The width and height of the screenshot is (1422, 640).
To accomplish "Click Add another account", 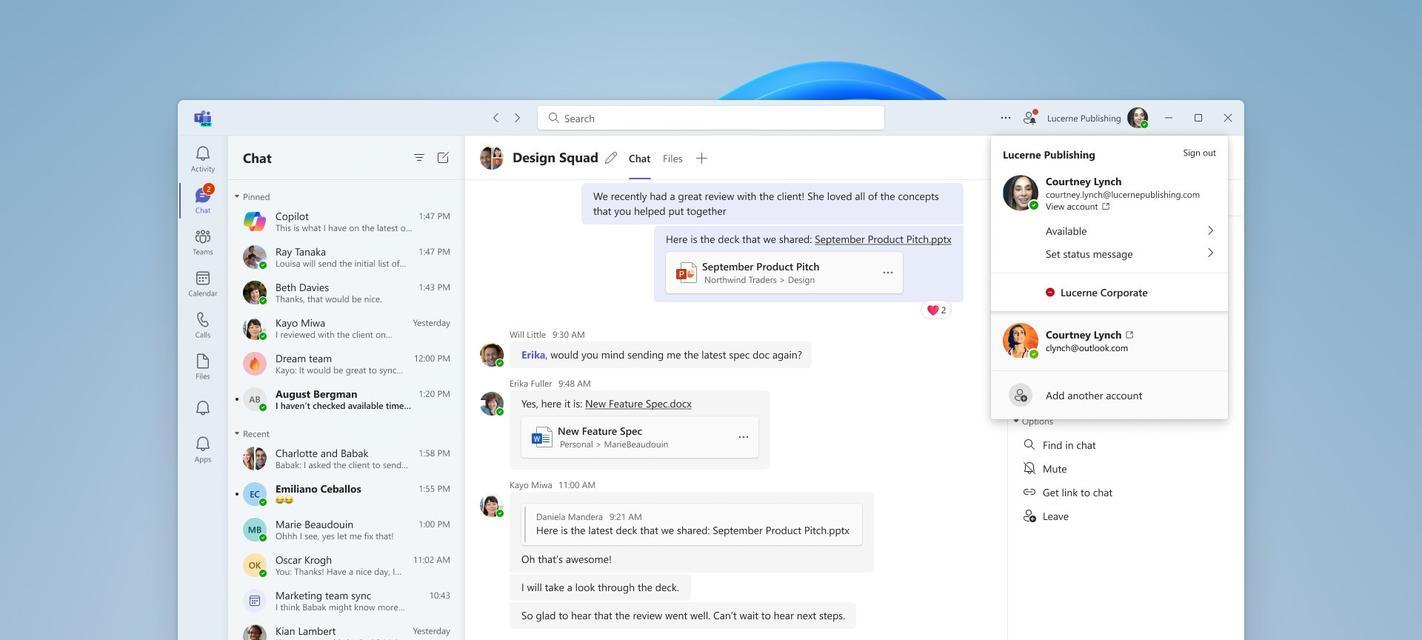I will click(x=1109, y=396).
